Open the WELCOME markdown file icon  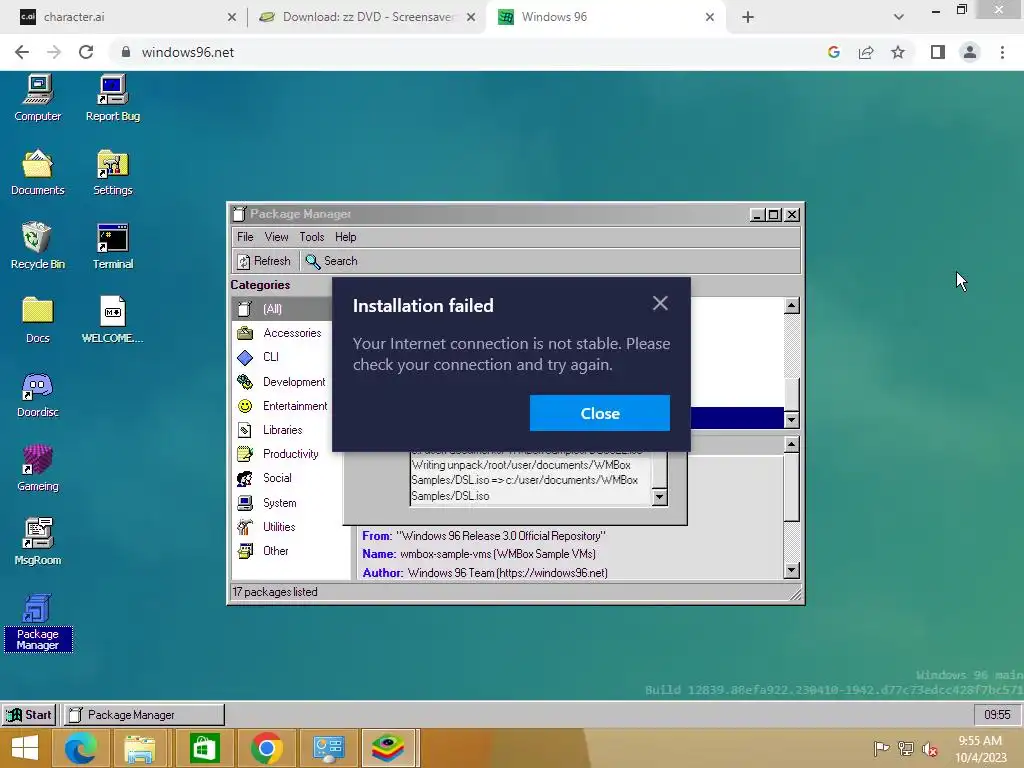pyautogui.click(x=112, y=320)
